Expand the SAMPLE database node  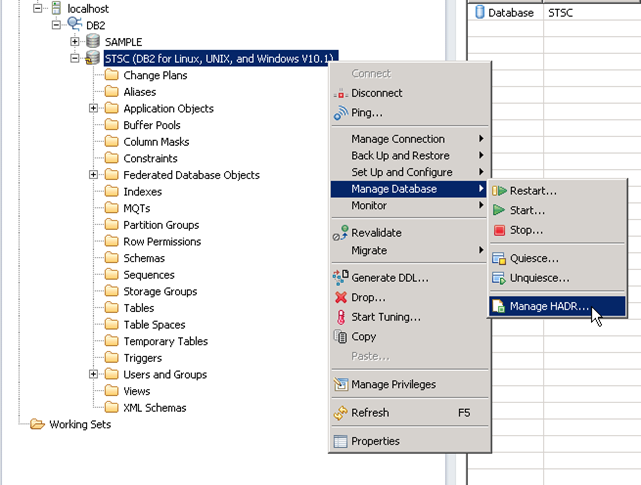click(75, 42)
